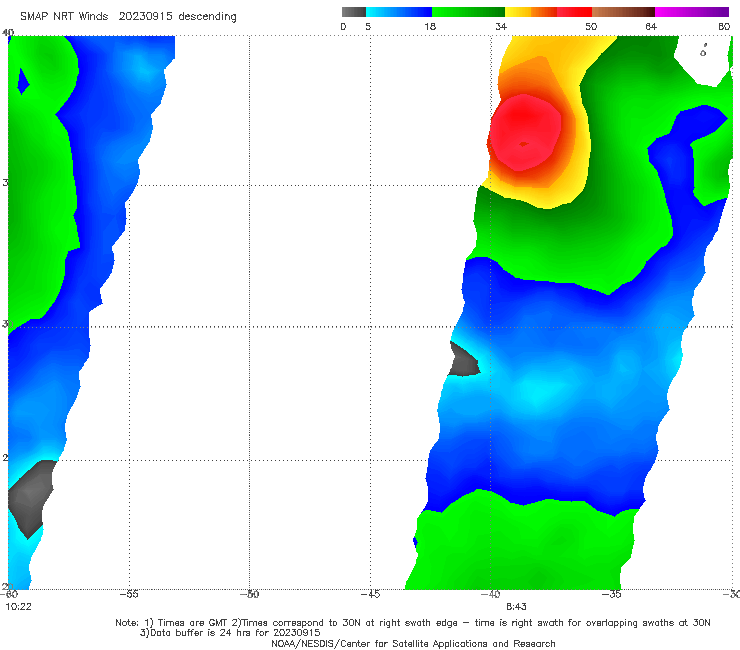Click the green segment of the color bar

pyautogui.click(x=468, y=12)
